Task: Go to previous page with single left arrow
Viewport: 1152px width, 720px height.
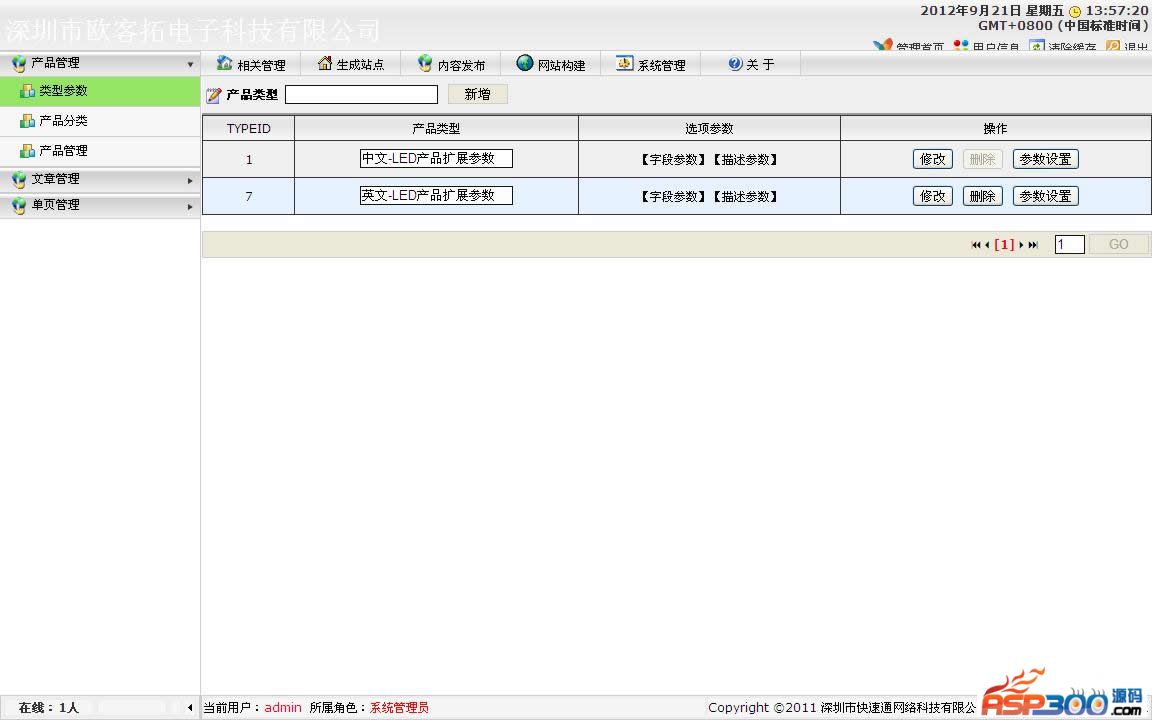Action: [x=987, y=245]
